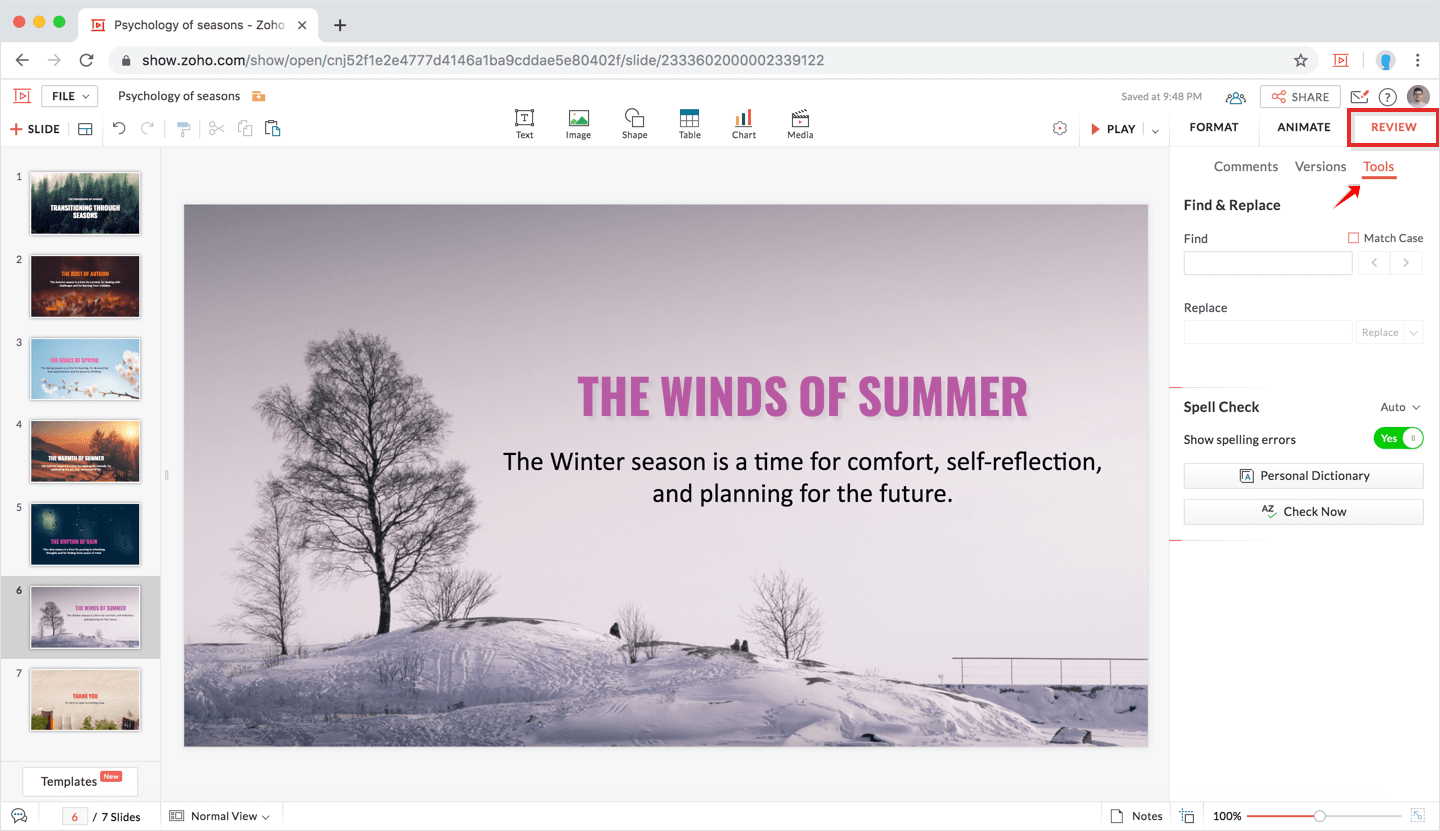Insert Media
This screenshot has width=1440, height=831.
(x=800, y=124)
